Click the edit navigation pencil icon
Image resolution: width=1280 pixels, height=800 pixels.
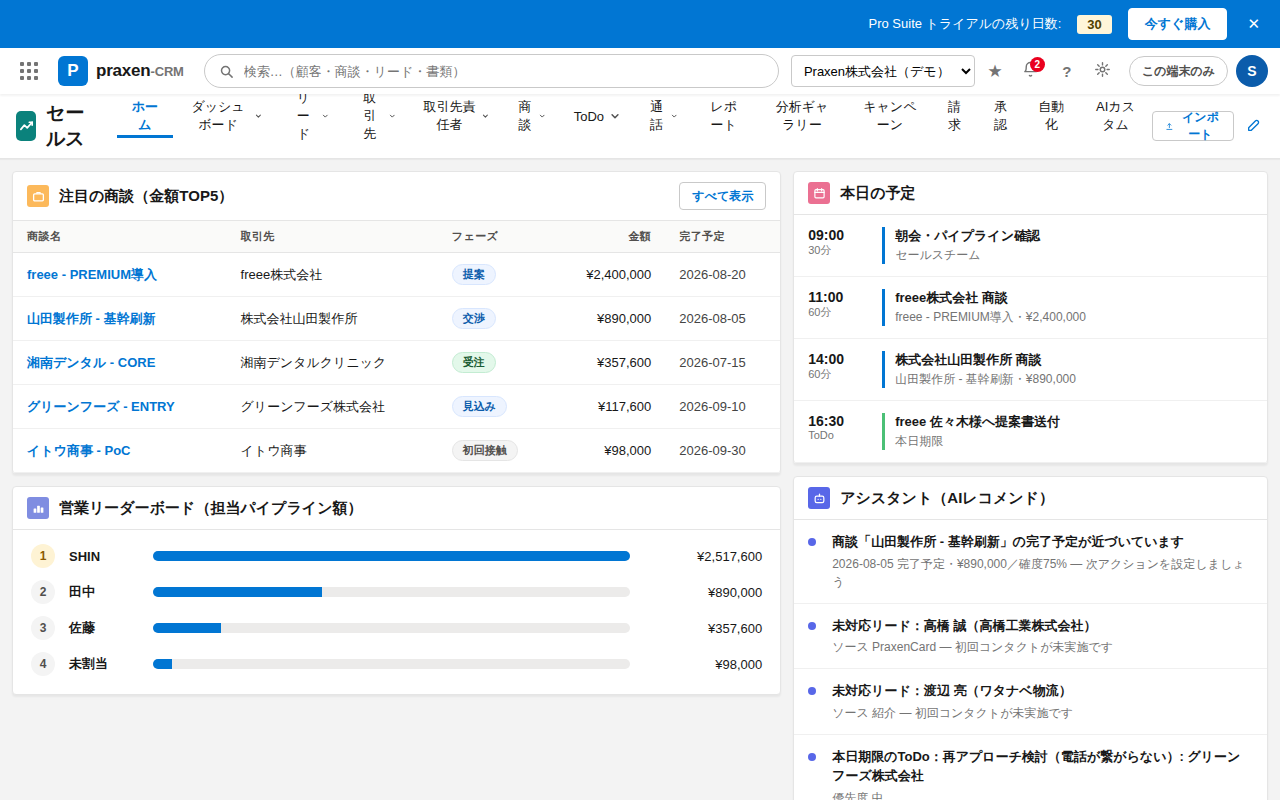point(1254,126)
